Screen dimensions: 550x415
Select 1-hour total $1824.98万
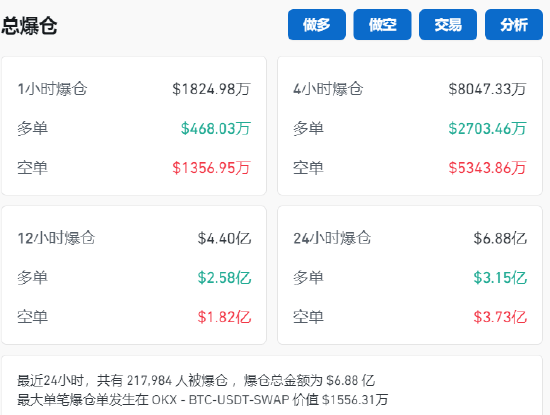(211, 89)
